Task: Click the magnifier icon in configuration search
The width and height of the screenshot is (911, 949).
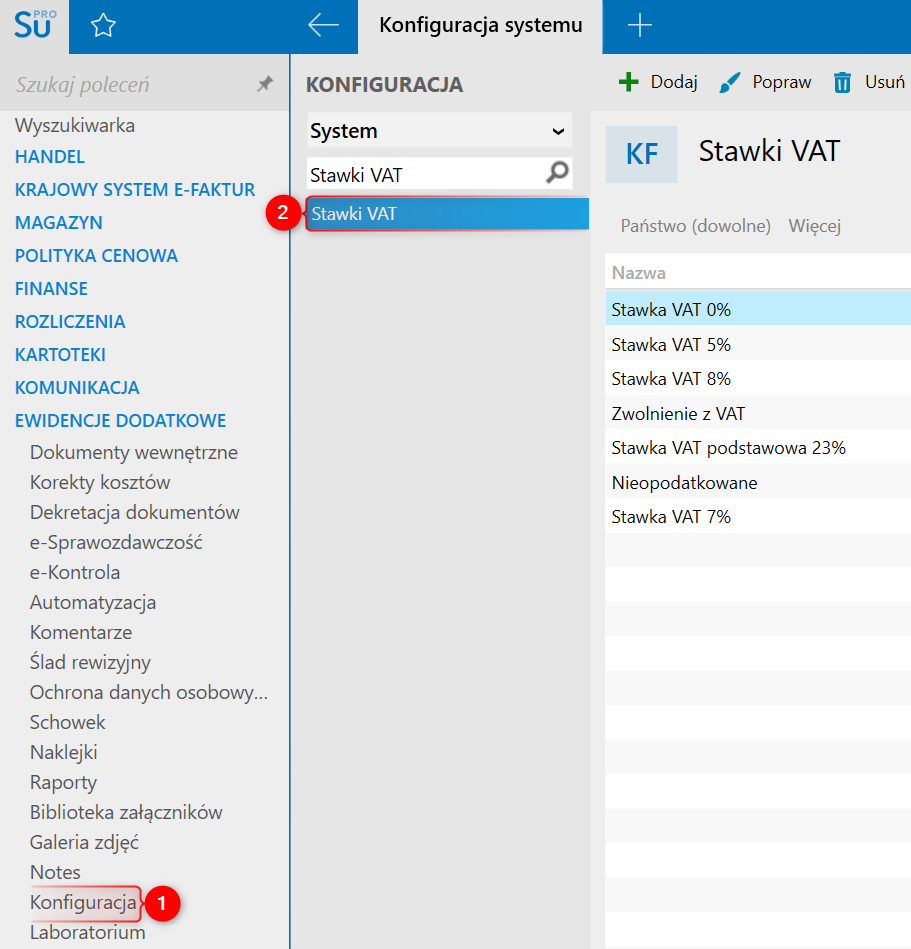Action: pos(557,174)
